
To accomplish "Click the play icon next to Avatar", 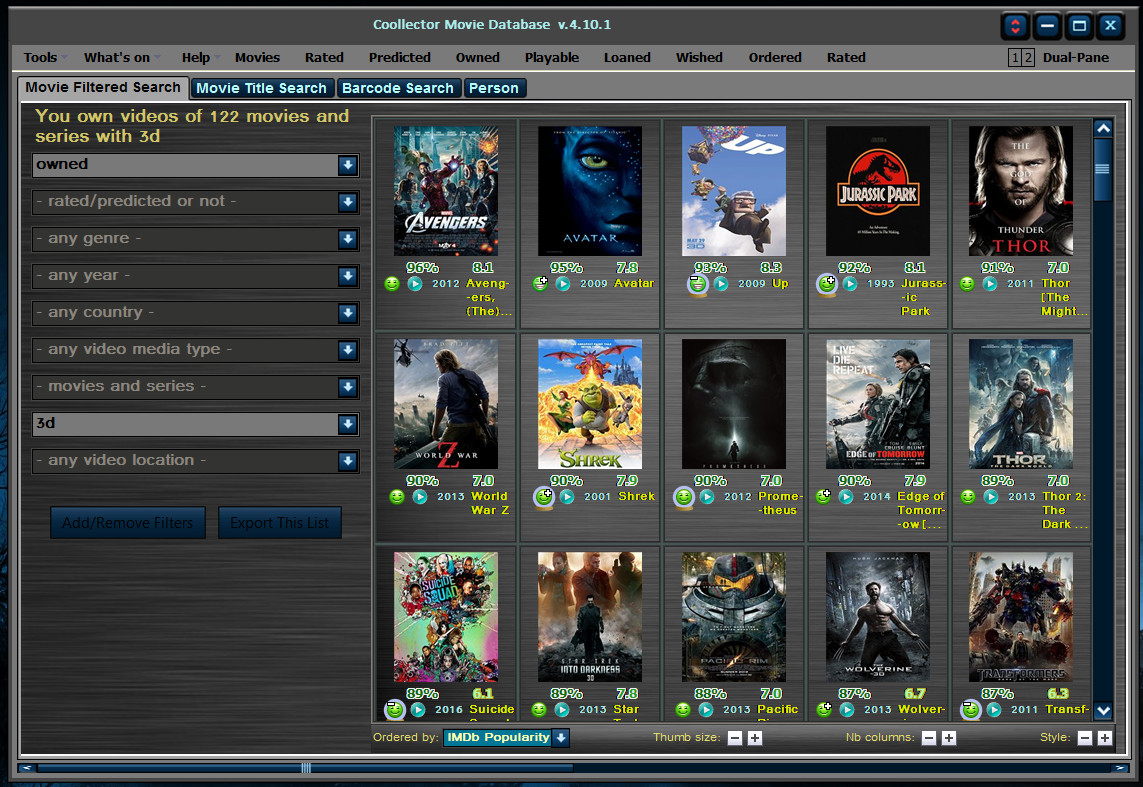I will [x=563, y=283].
